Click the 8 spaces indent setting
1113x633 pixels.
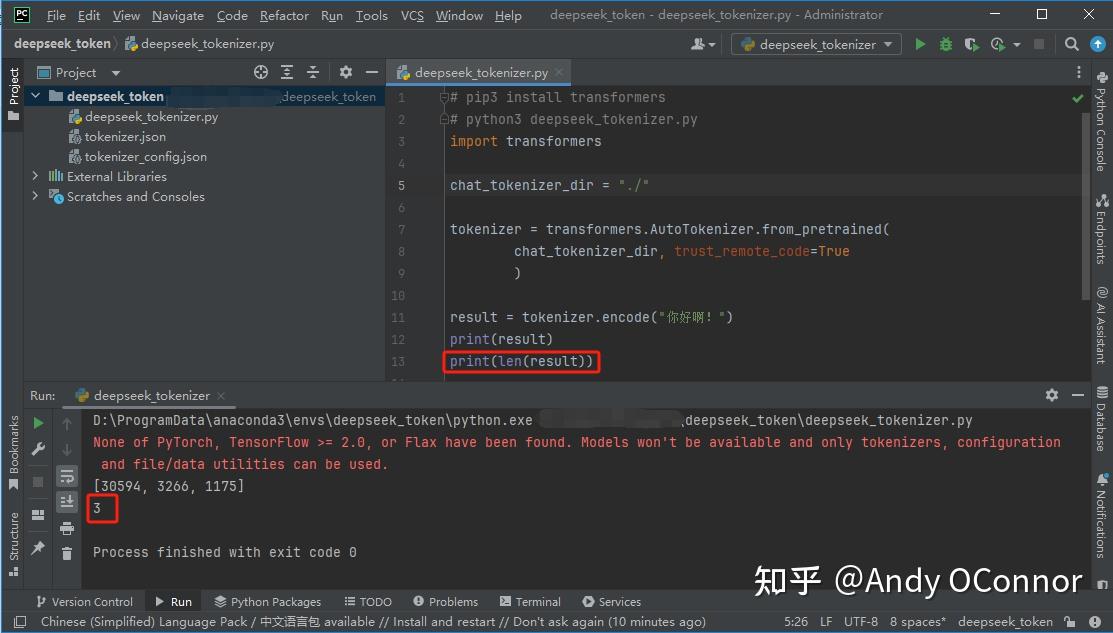coord(918,622)
